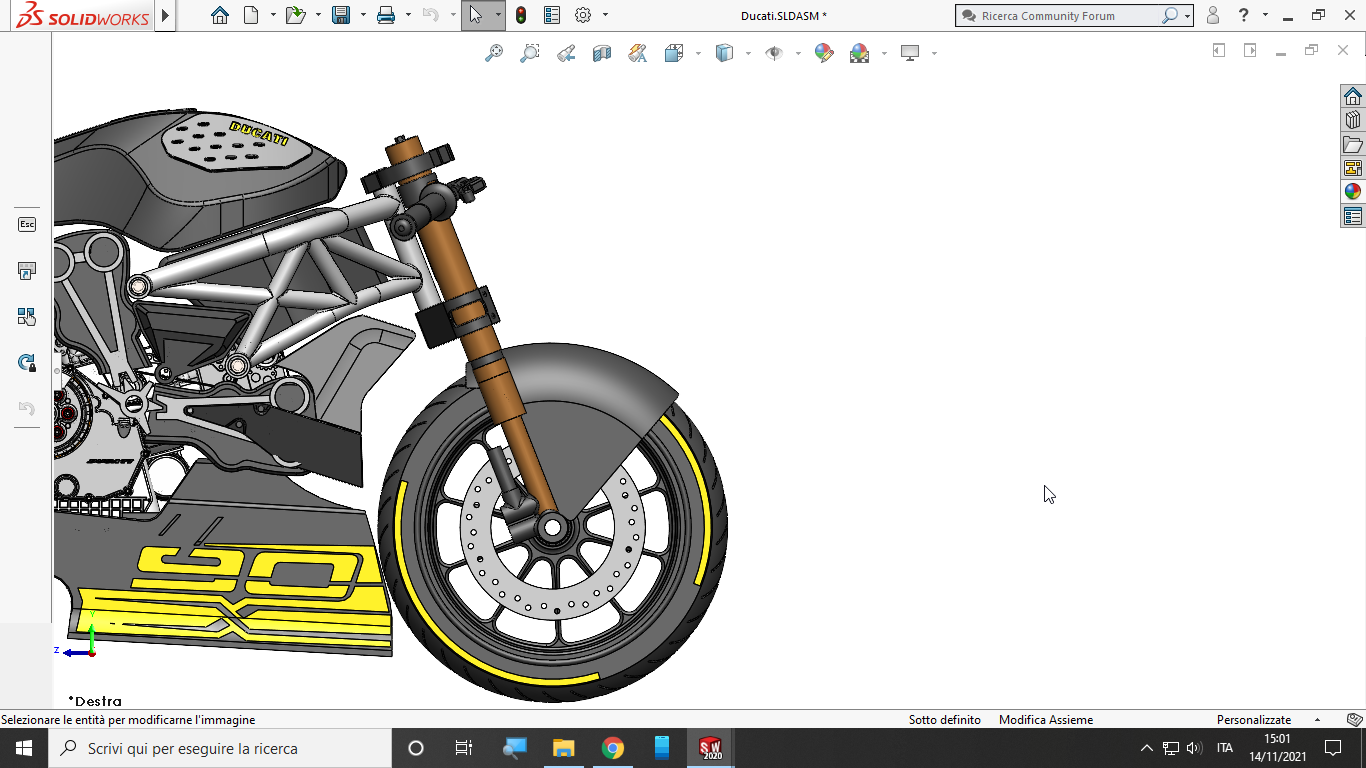The height and width of the screenshot is (768, 1366).
Task: Click the Dynamic Annotation Views icon
Action: pyautogui.click(x=638, y=53)
